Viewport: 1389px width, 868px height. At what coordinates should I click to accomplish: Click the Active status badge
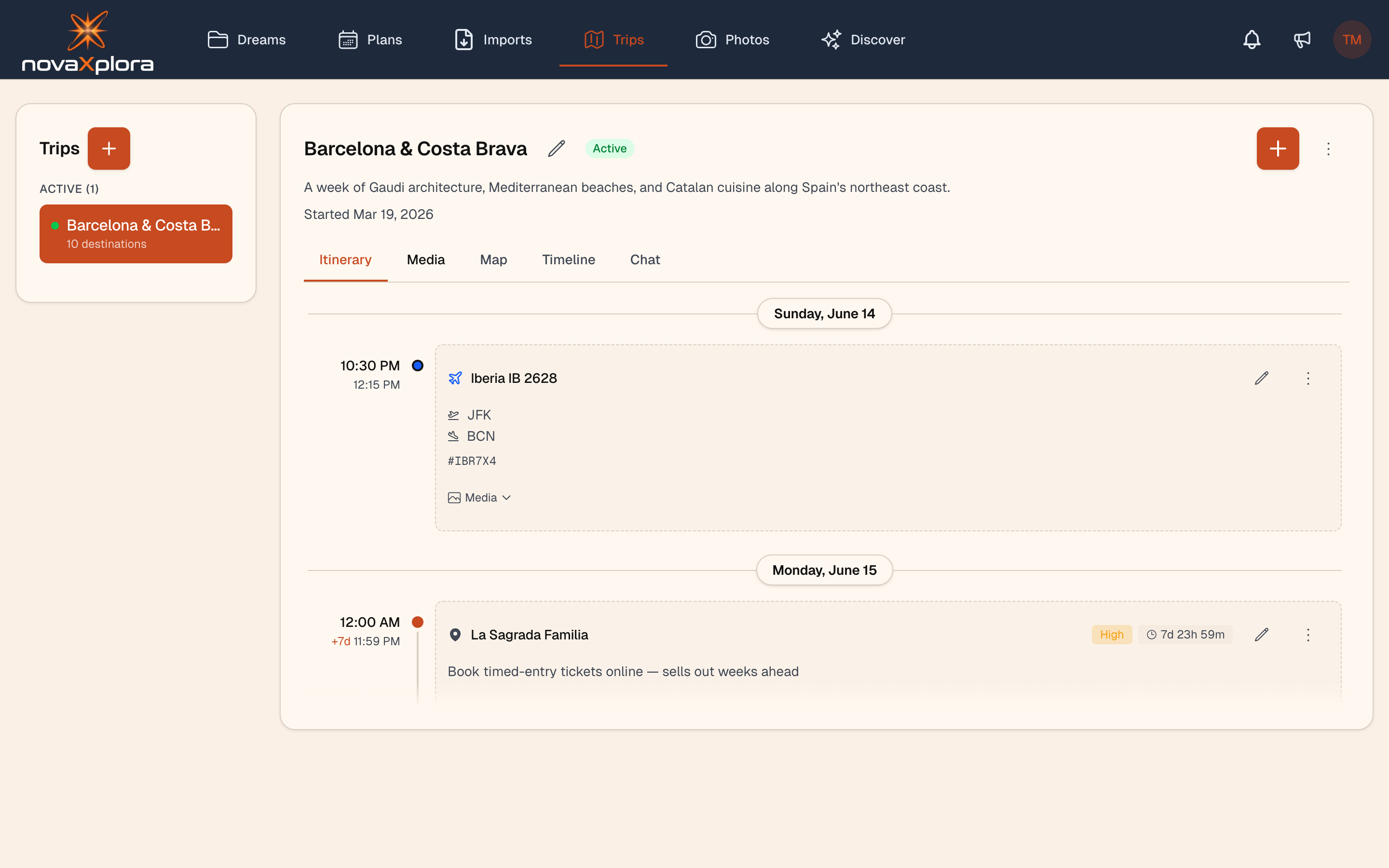click(609, 149)
